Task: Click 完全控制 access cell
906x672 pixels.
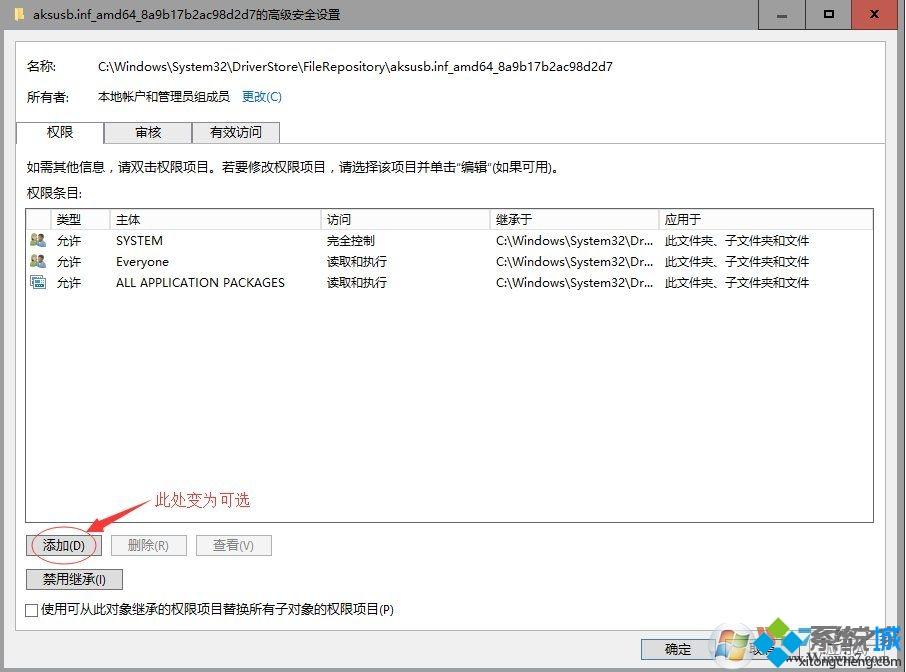Action: pos(351,240)
